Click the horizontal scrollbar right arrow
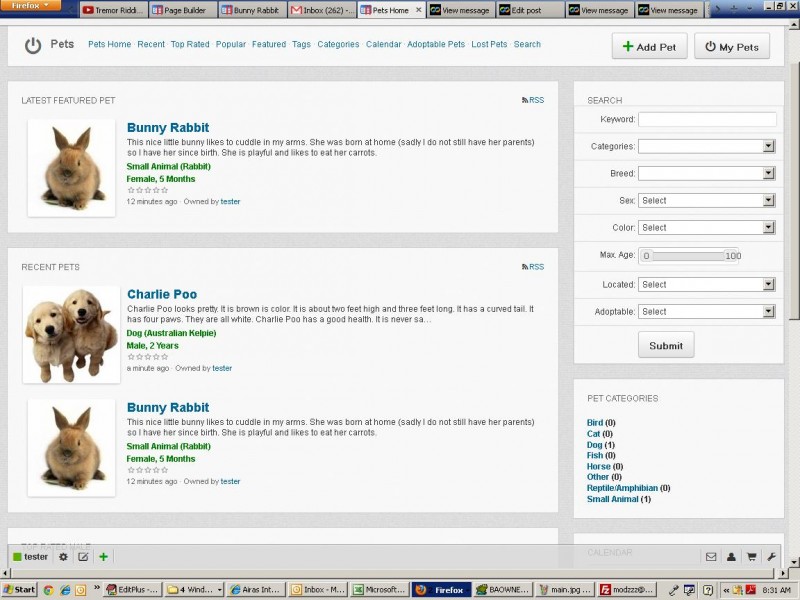This screenshot has width=800, height=600. pos(784,573)
